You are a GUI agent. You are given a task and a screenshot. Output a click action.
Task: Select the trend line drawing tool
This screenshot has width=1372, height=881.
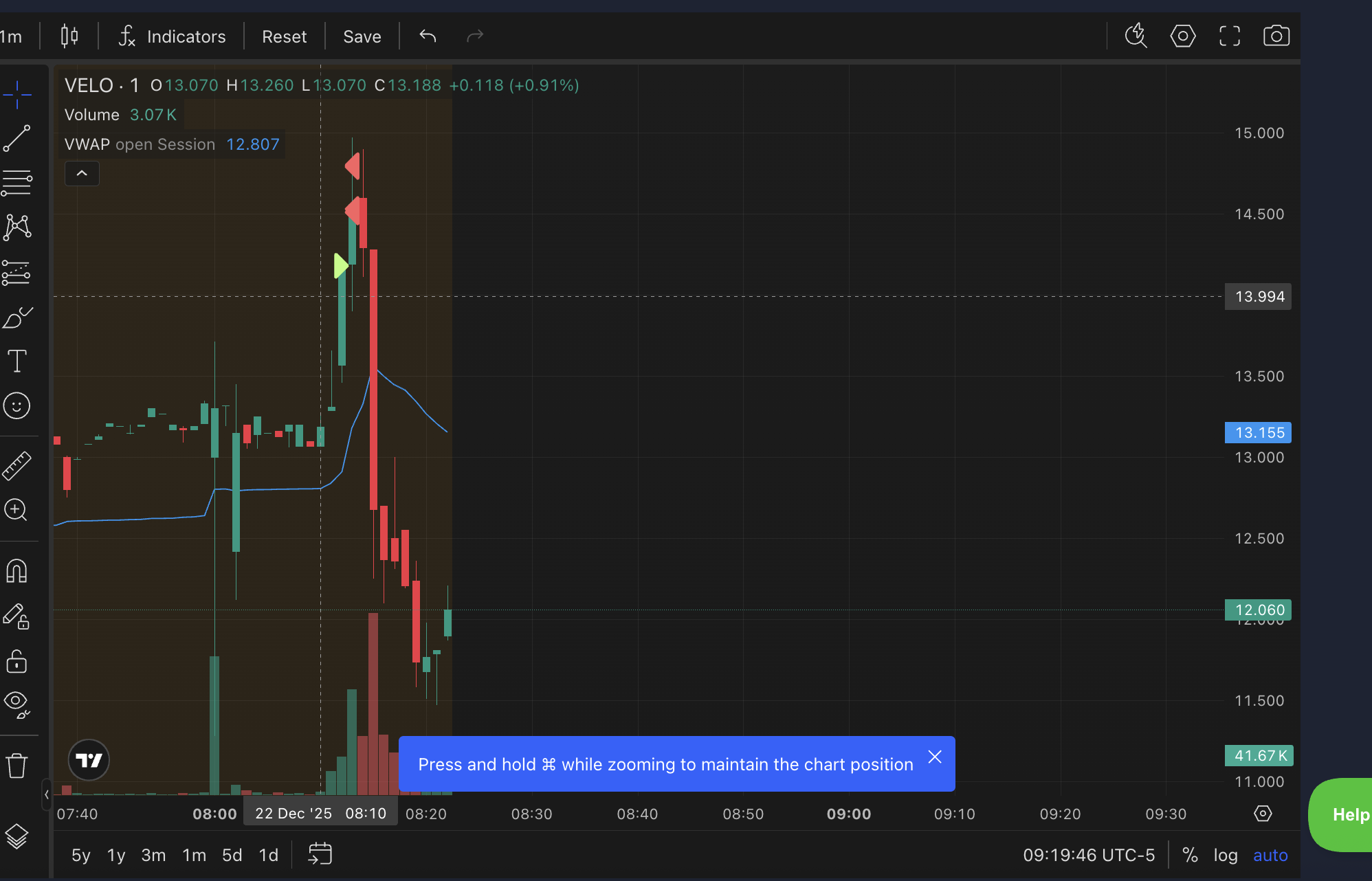pos(17,138)
